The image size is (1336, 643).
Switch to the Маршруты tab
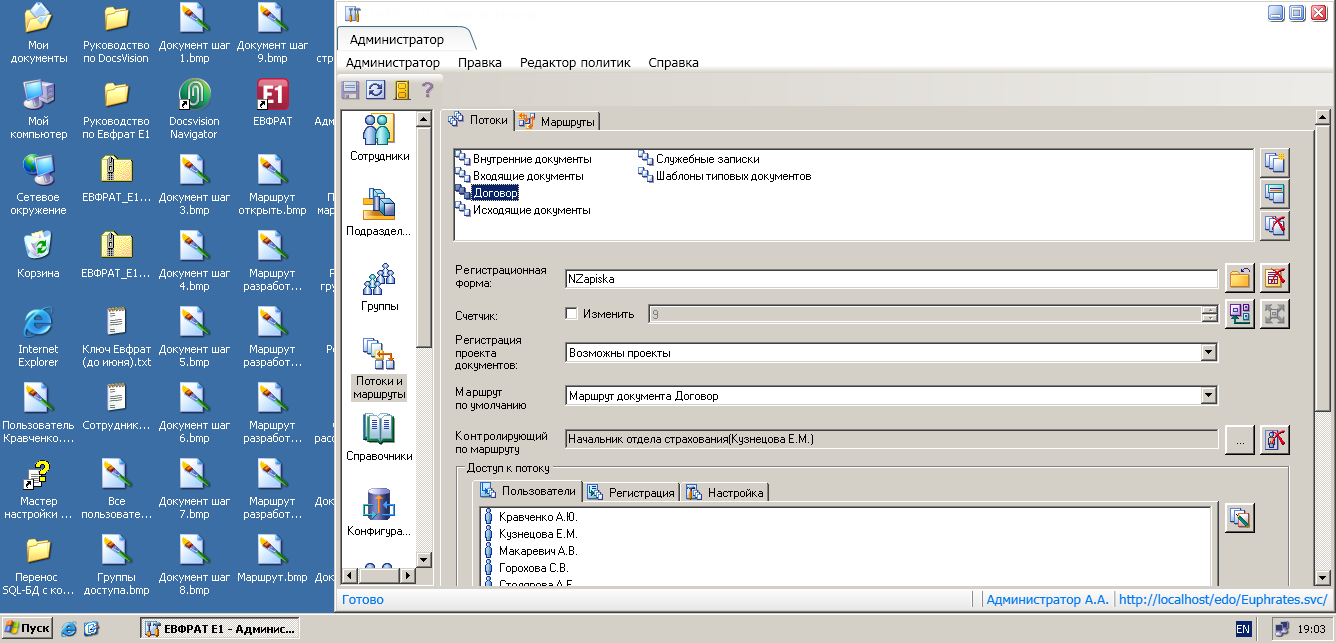pyautogui.click(x=557, y=122)
